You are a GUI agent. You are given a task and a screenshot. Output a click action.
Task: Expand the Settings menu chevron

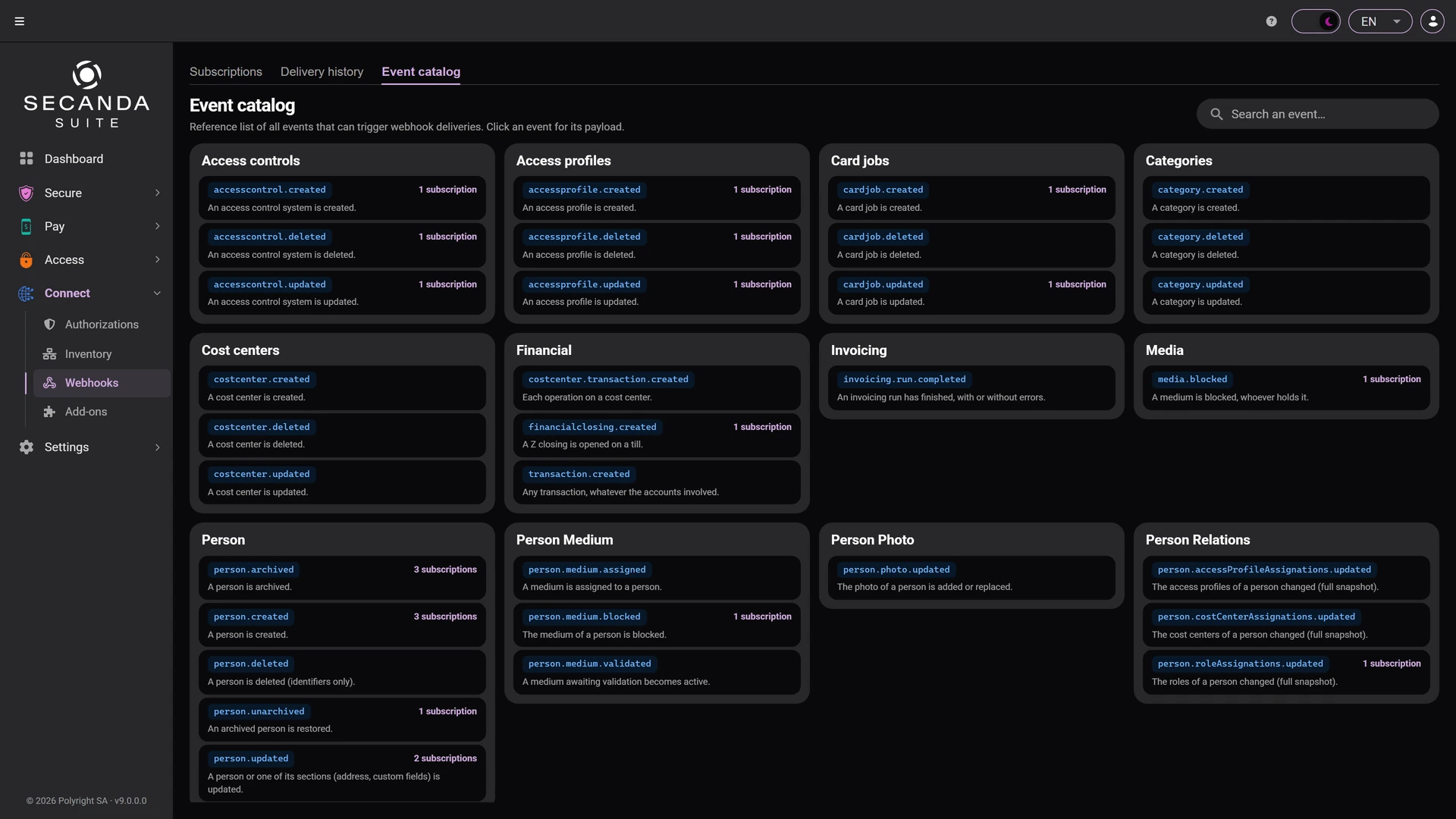click(157, 447)
